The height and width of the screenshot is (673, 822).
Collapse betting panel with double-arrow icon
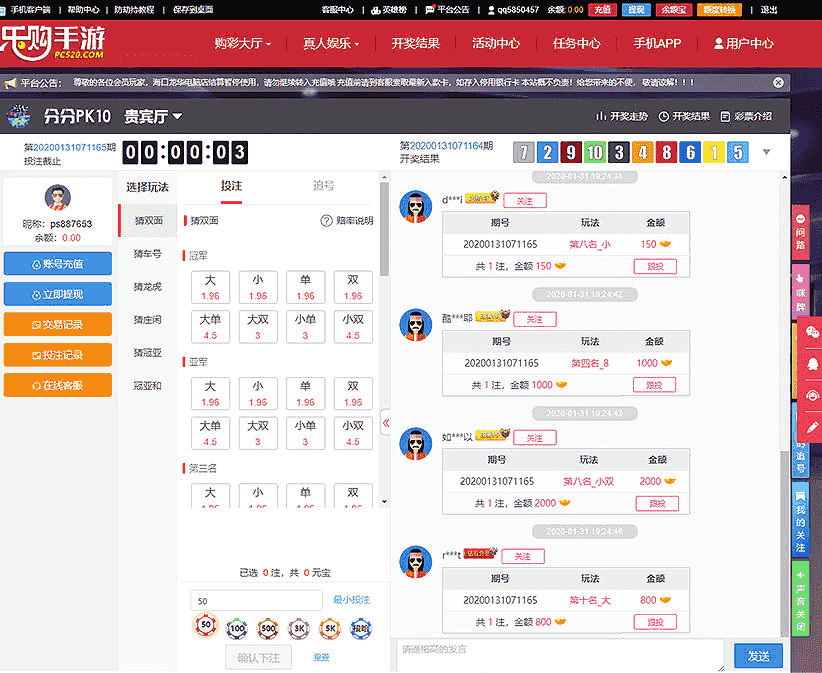pos(386,423)
